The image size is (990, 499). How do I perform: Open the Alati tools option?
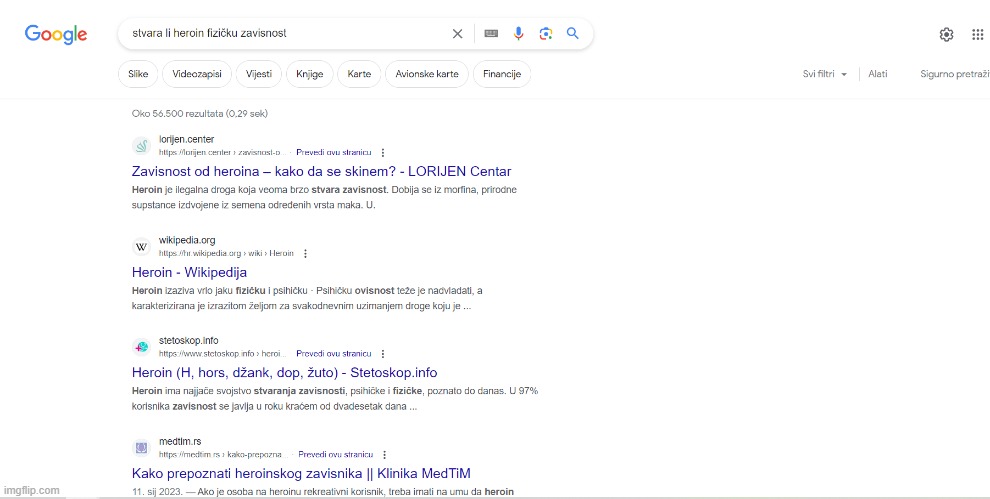point(878,74)
